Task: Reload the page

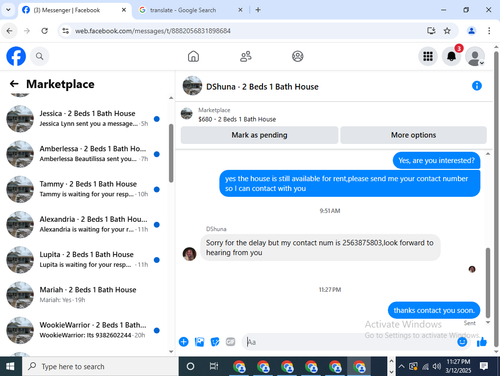Action: [44, 31]
